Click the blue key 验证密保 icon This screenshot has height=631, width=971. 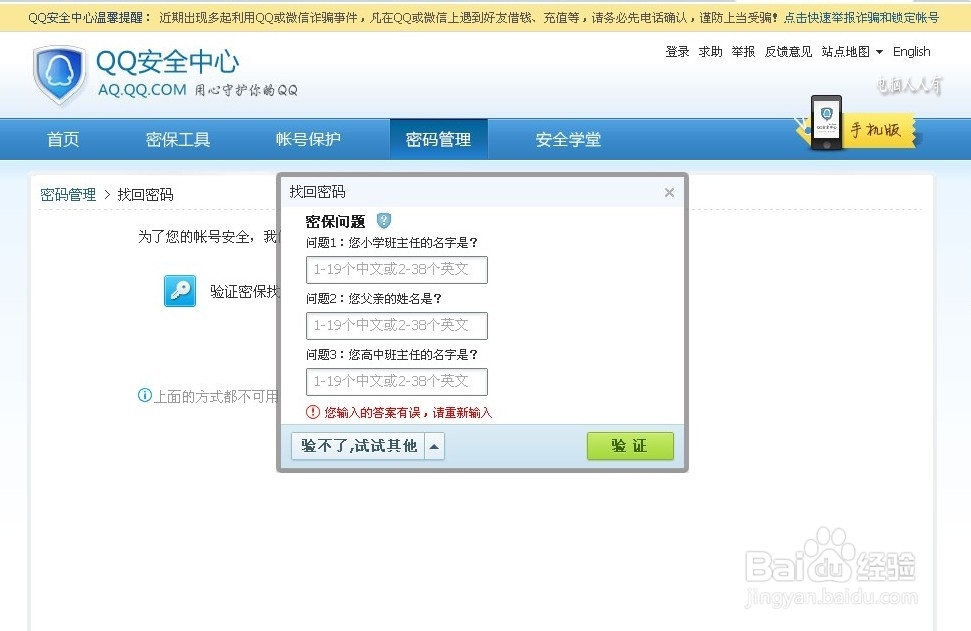pos(180,291)
